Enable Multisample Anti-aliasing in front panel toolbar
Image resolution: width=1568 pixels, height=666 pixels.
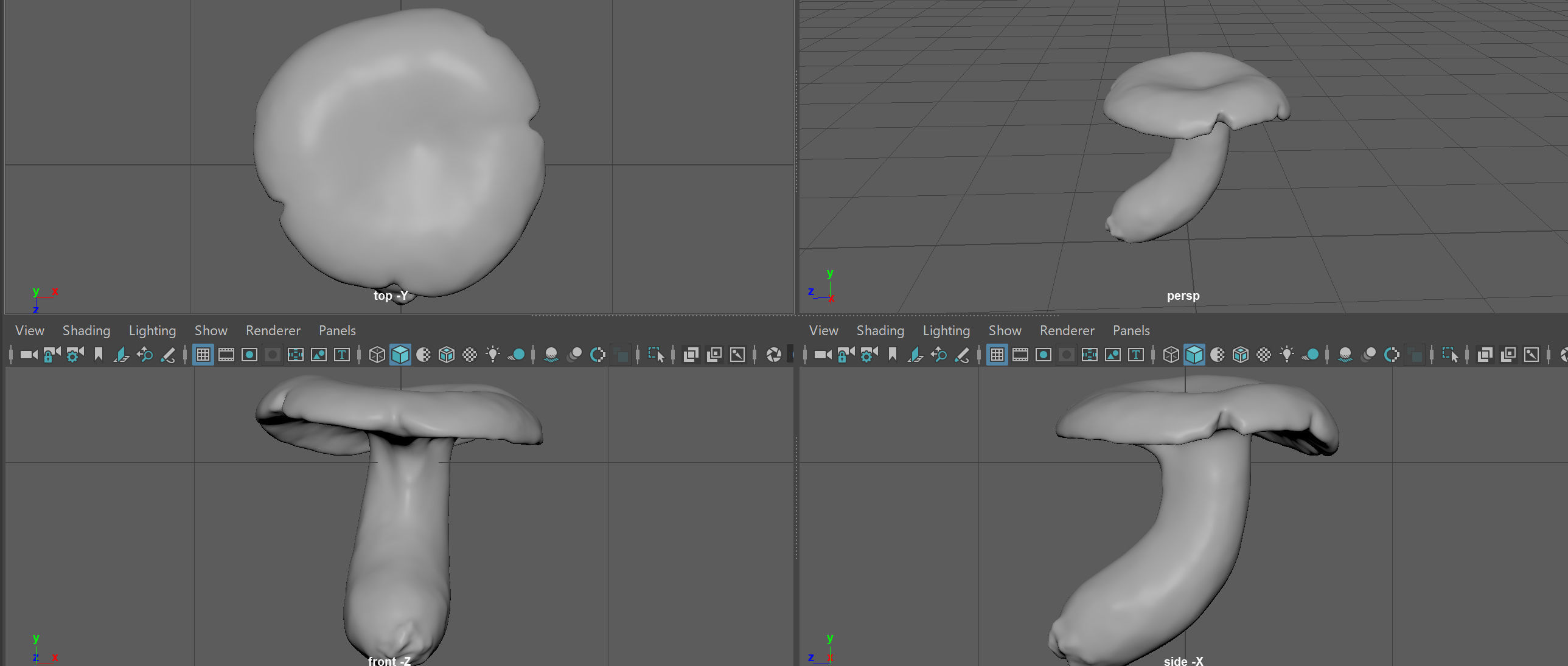[597, 355]
